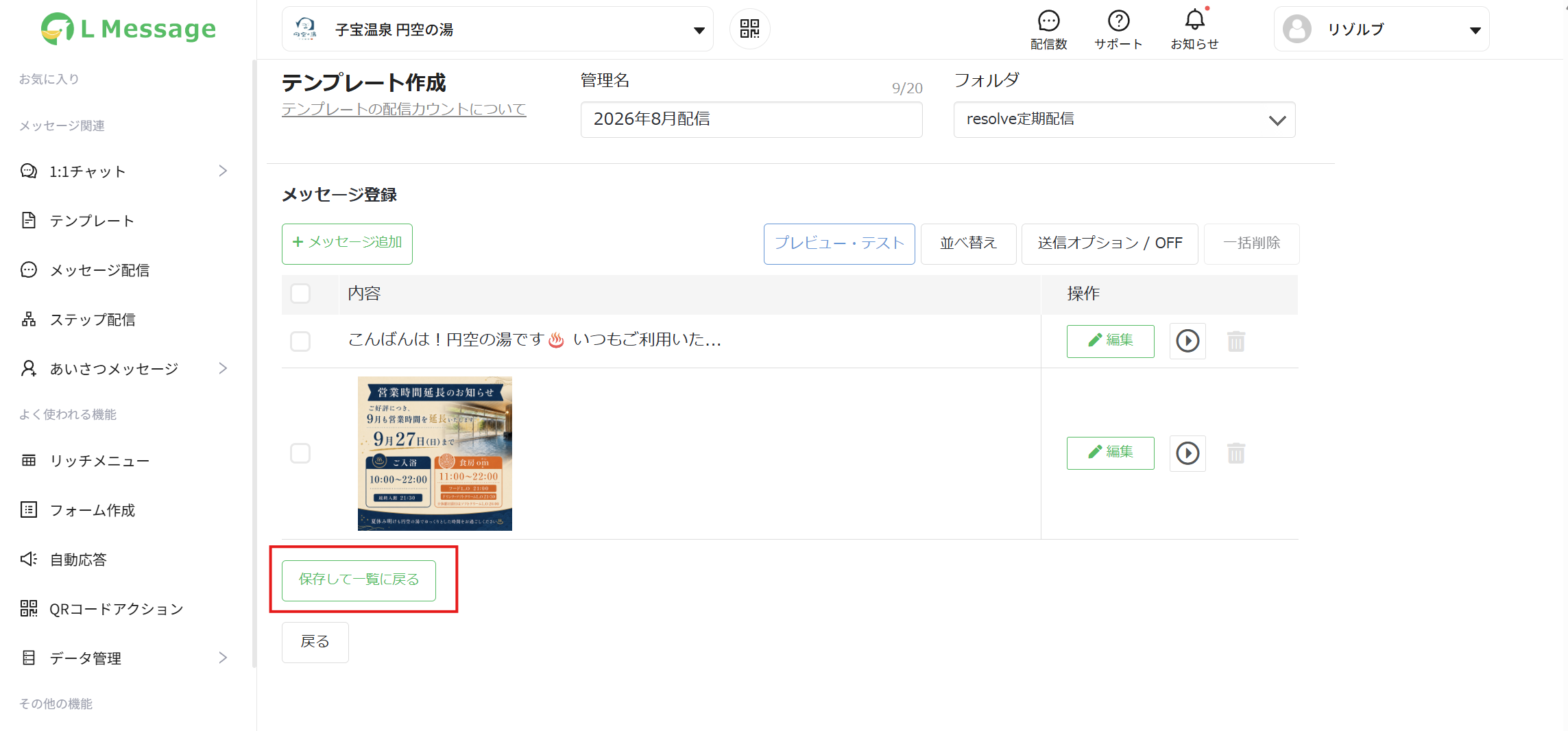The width and height of the screenshot is (1568, 731).
Task: Open the 子宝温泉 円空の湯 account dropdown
Action: pos(498,29)
